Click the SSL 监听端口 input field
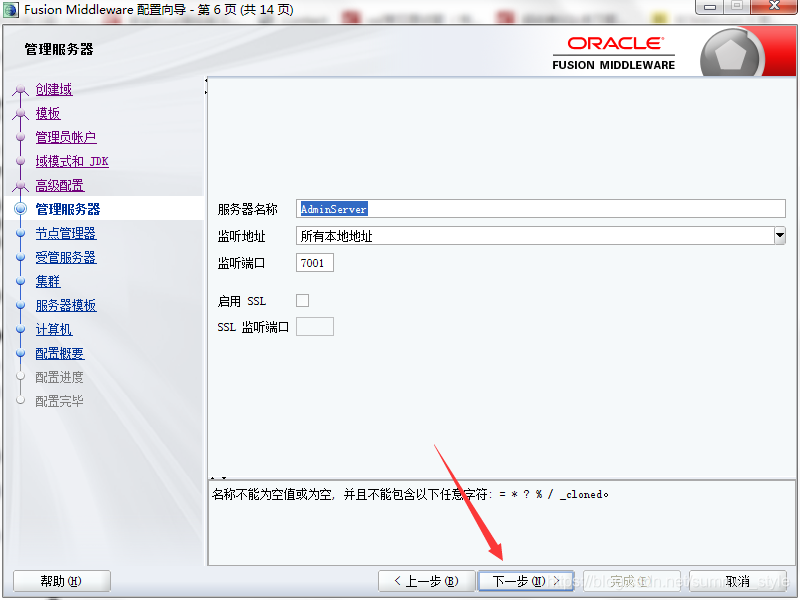This screenshot has height=600, width=800. pyautogui.click(x=315, y=327)
